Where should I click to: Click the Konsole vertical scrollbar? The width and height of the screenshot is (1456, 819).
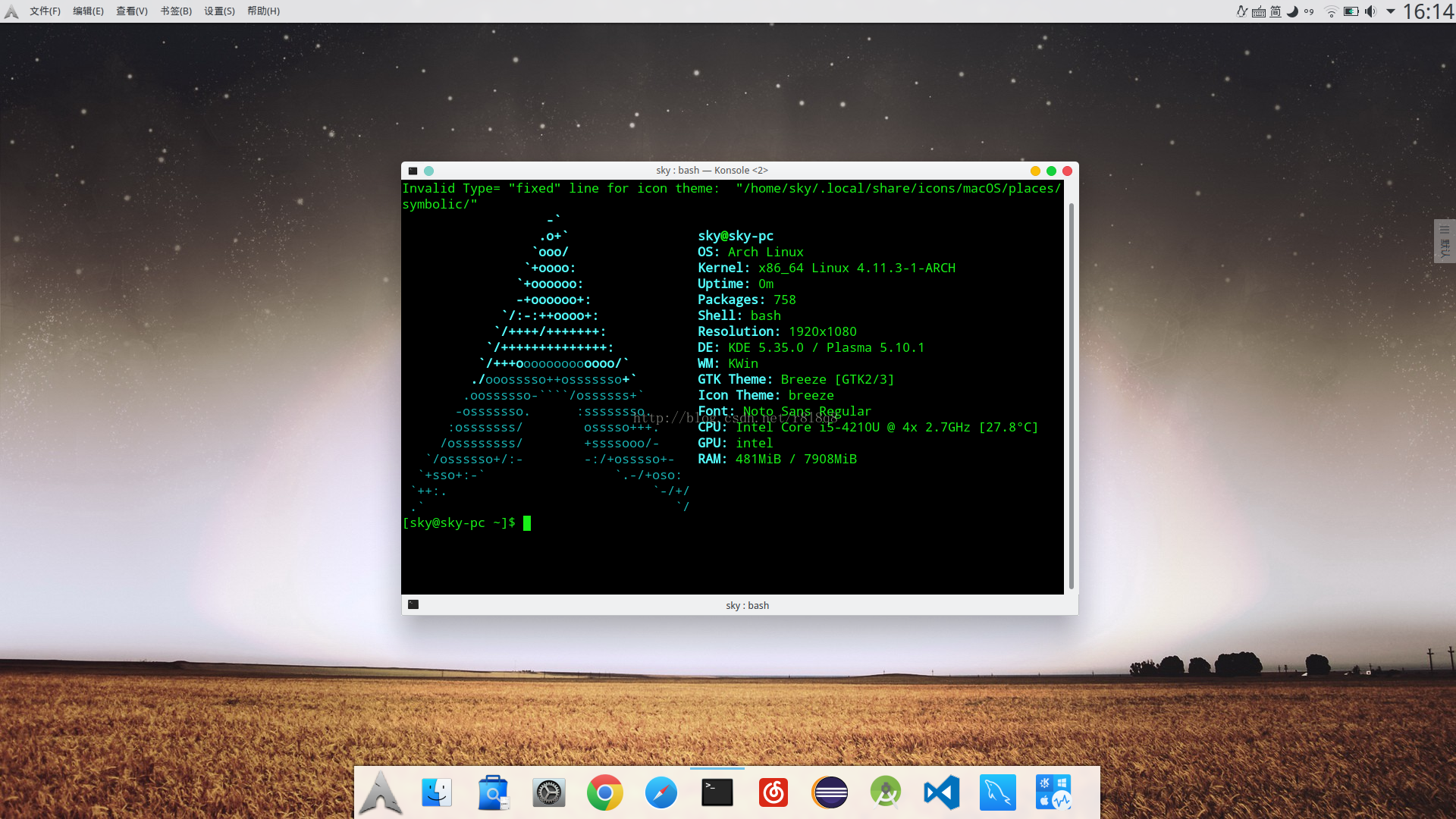point(1072,397)
